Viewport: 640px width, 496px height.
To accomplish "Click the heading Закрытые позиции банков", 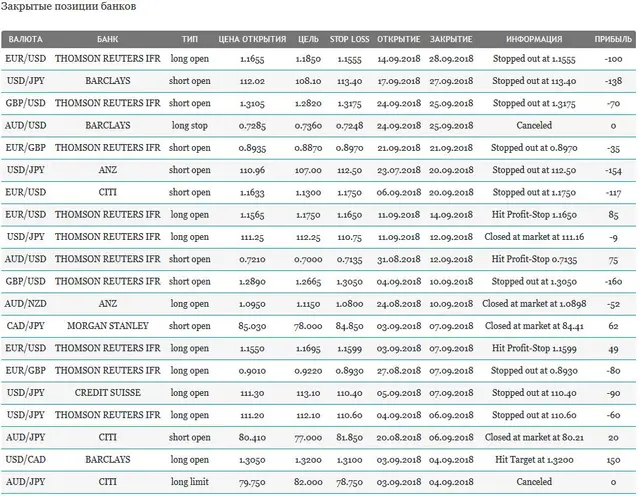I will (x=68, y=7).
